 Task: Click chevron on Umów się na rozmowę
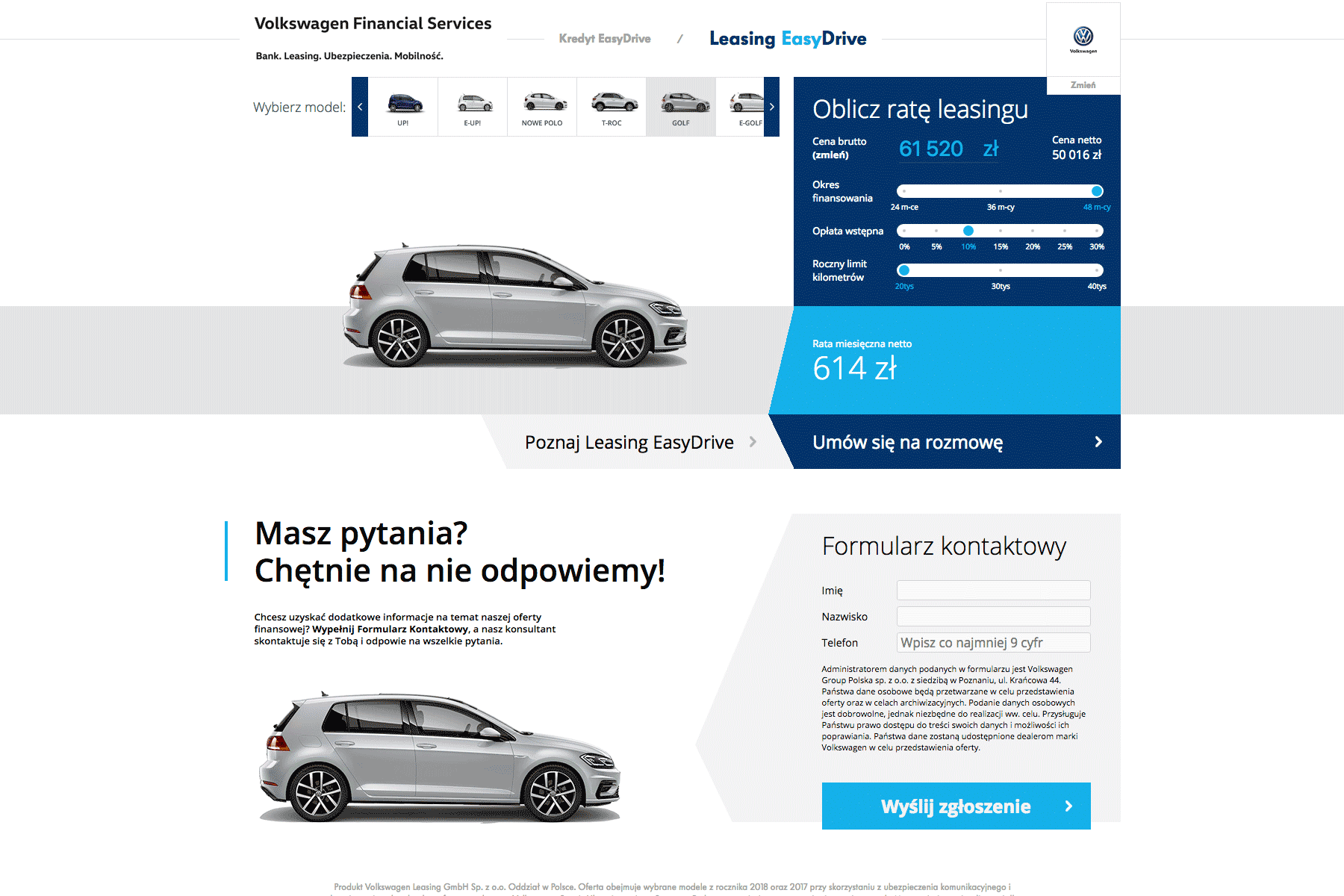(1098, 442)
